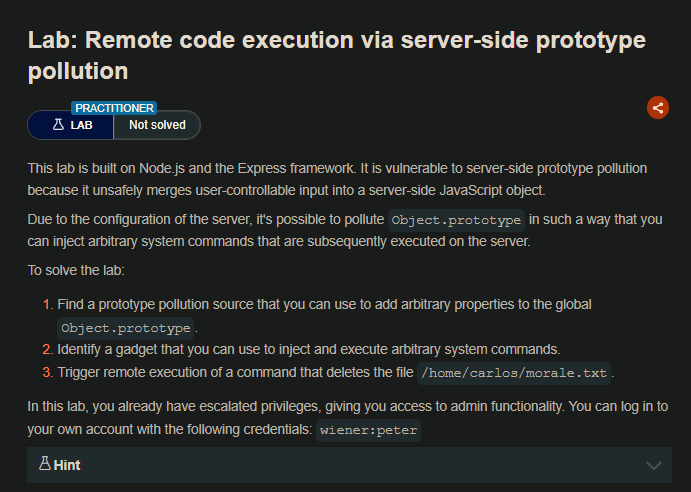691x492 pixels.
Task: Open the Hint panel by its label
Action: point(67,466)
